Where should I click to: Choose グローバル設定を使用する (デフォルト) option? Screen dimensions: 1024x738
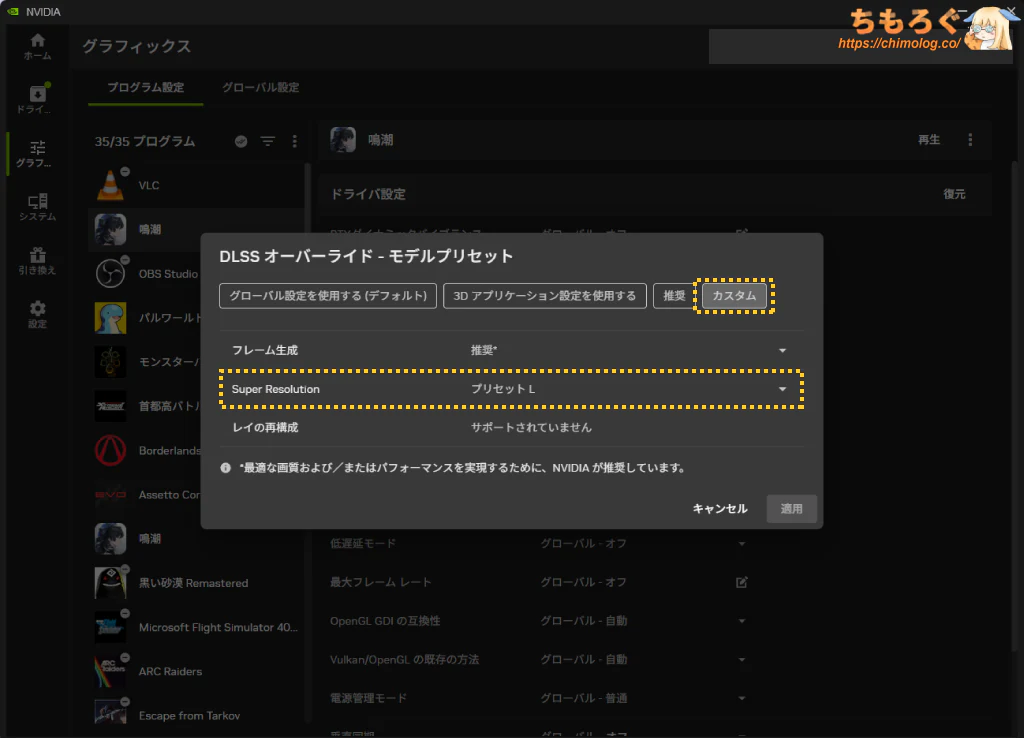(x=328, y=296)
